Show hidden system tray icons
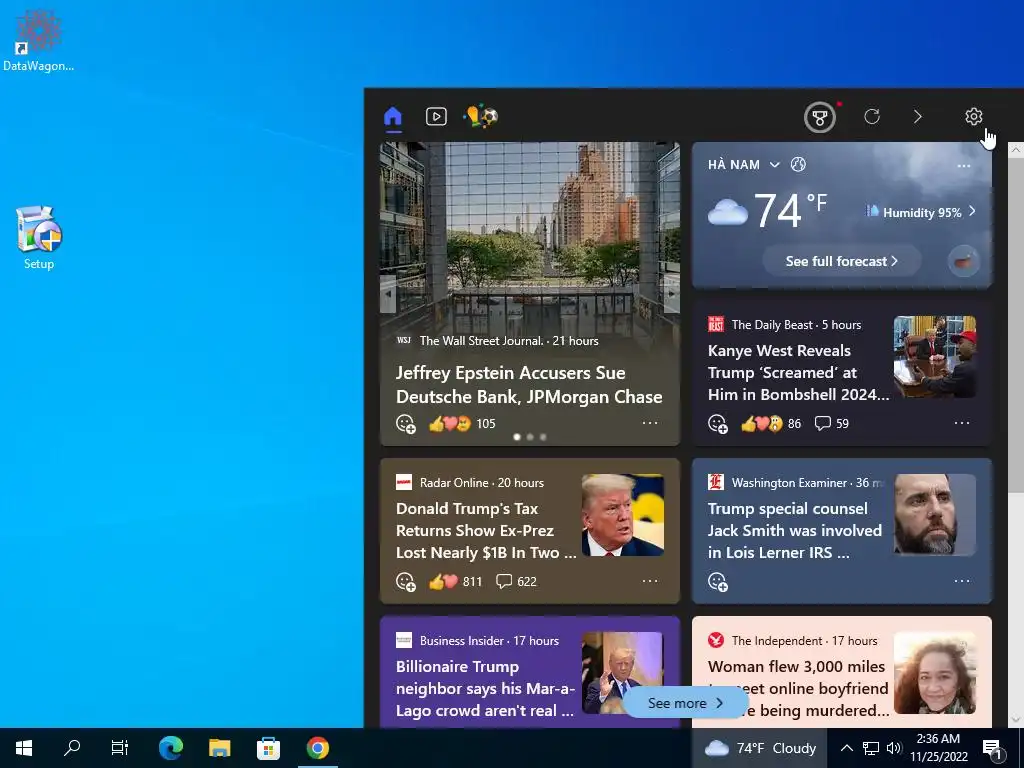The image size is (1024, 768). coord(846,748)
